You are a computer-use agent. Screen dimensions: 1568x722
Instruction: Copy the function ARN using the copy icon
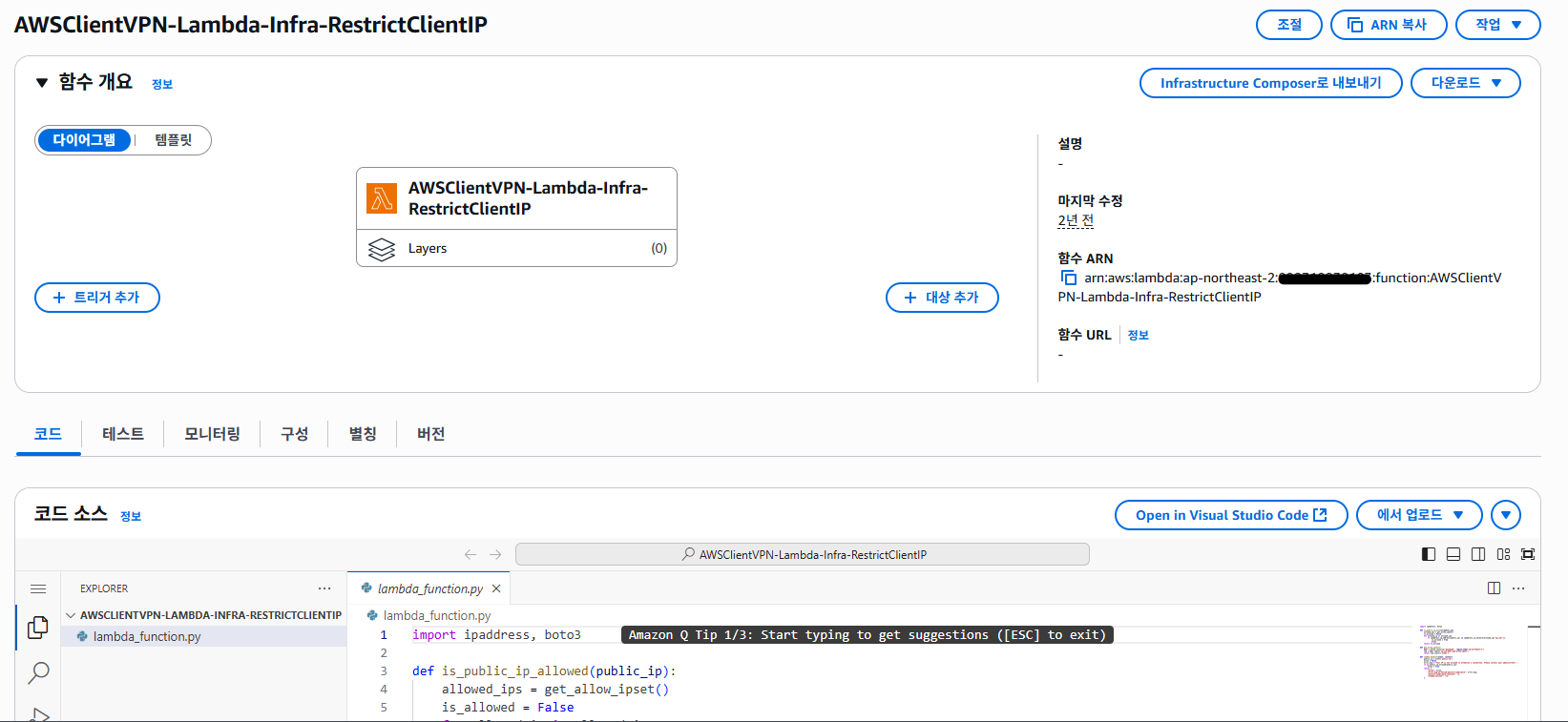click(1069, 278)
